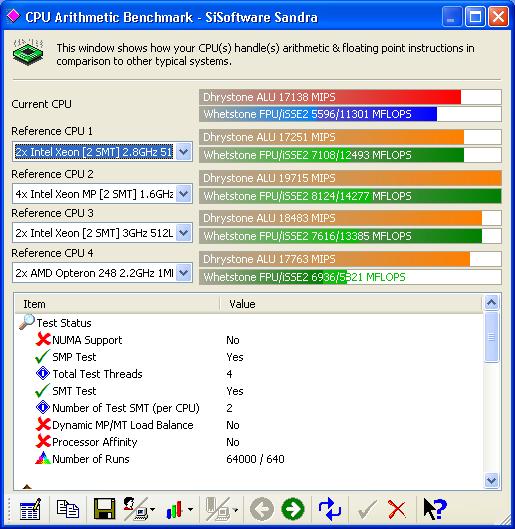Click the red Cancel X icon
Image resolution: width=515 pixels, height=529 pixels.
point(397,509)
